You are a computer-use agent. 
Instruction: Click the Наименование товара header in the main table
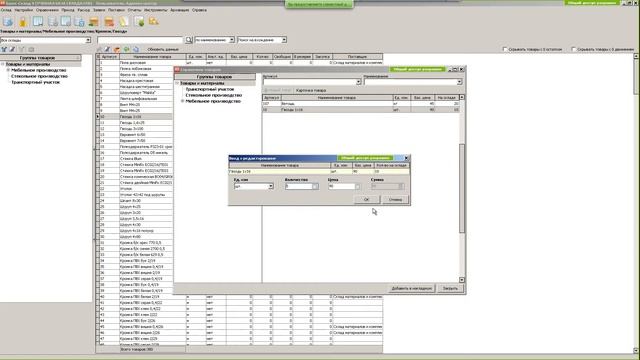[x=152, y=57]
